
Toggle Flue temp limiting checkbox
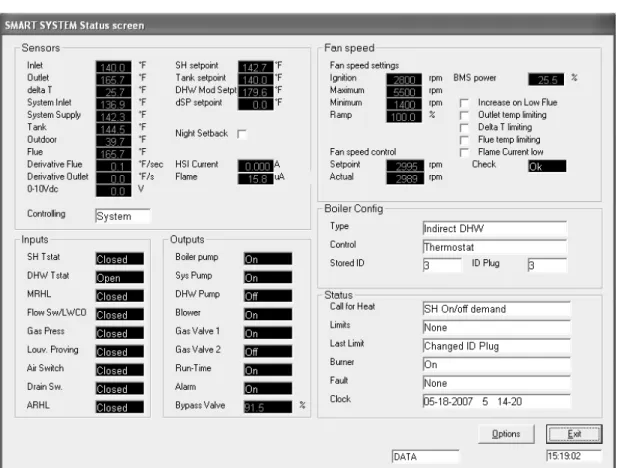464,140
